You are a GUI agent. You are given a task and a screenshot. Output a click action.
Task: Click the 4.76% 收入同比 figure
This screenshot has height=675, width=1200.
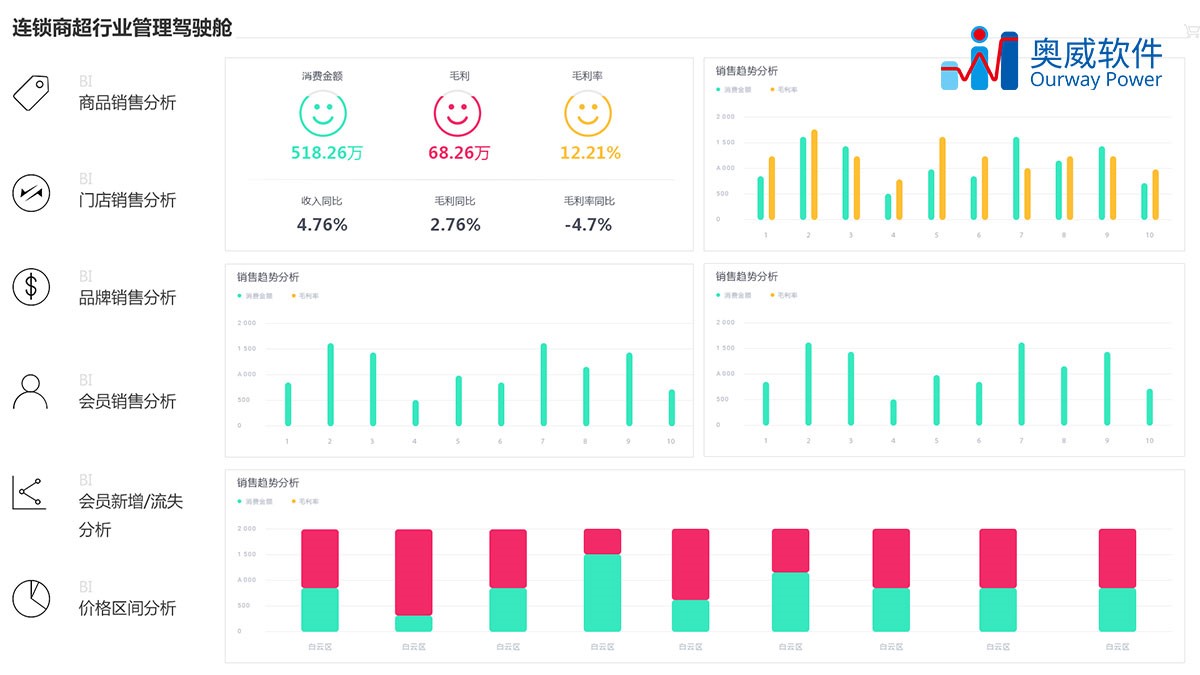tap(322, 225)
